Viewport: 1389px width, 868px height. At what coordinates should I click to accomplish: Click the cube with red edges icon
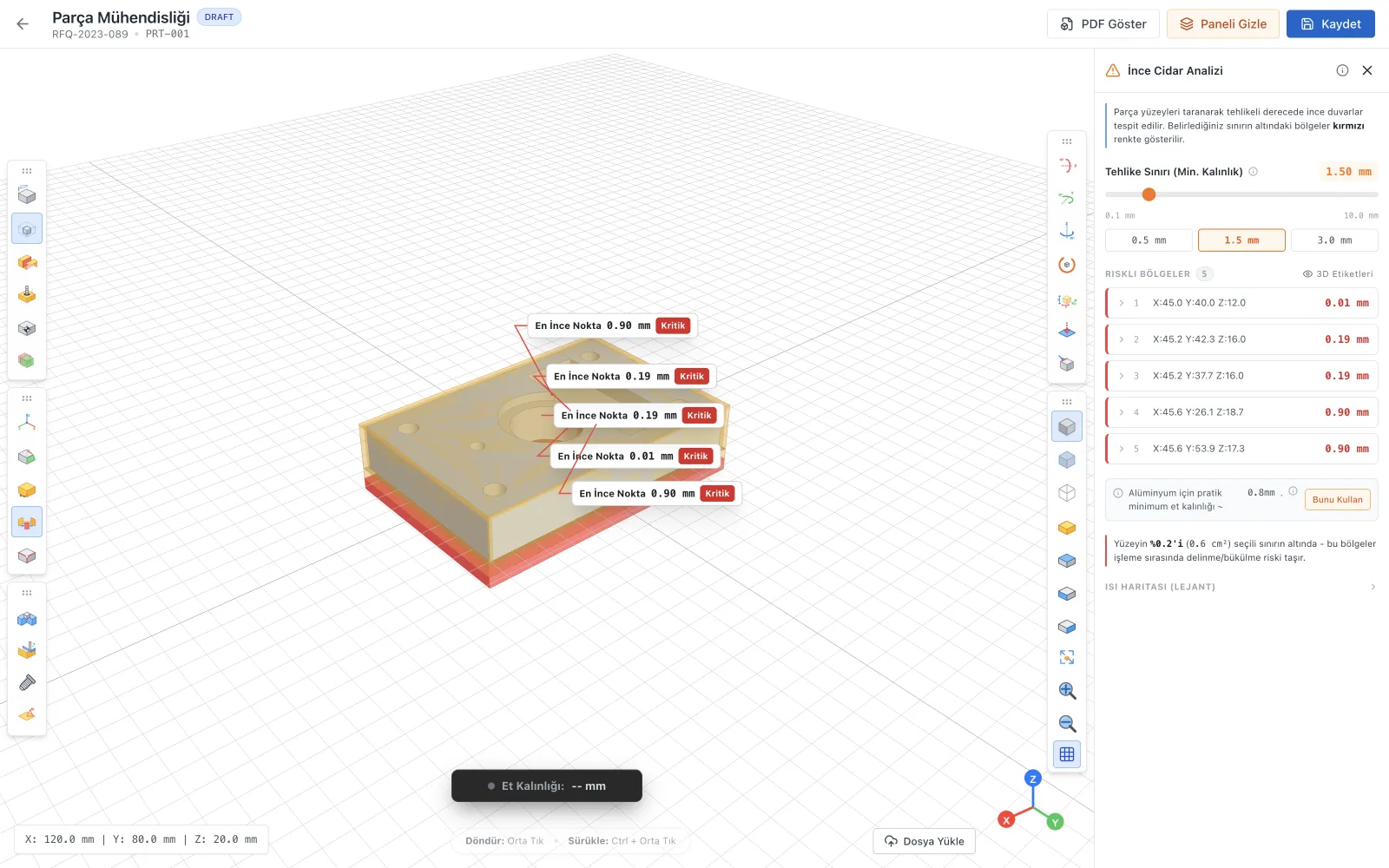pos(27,556)
